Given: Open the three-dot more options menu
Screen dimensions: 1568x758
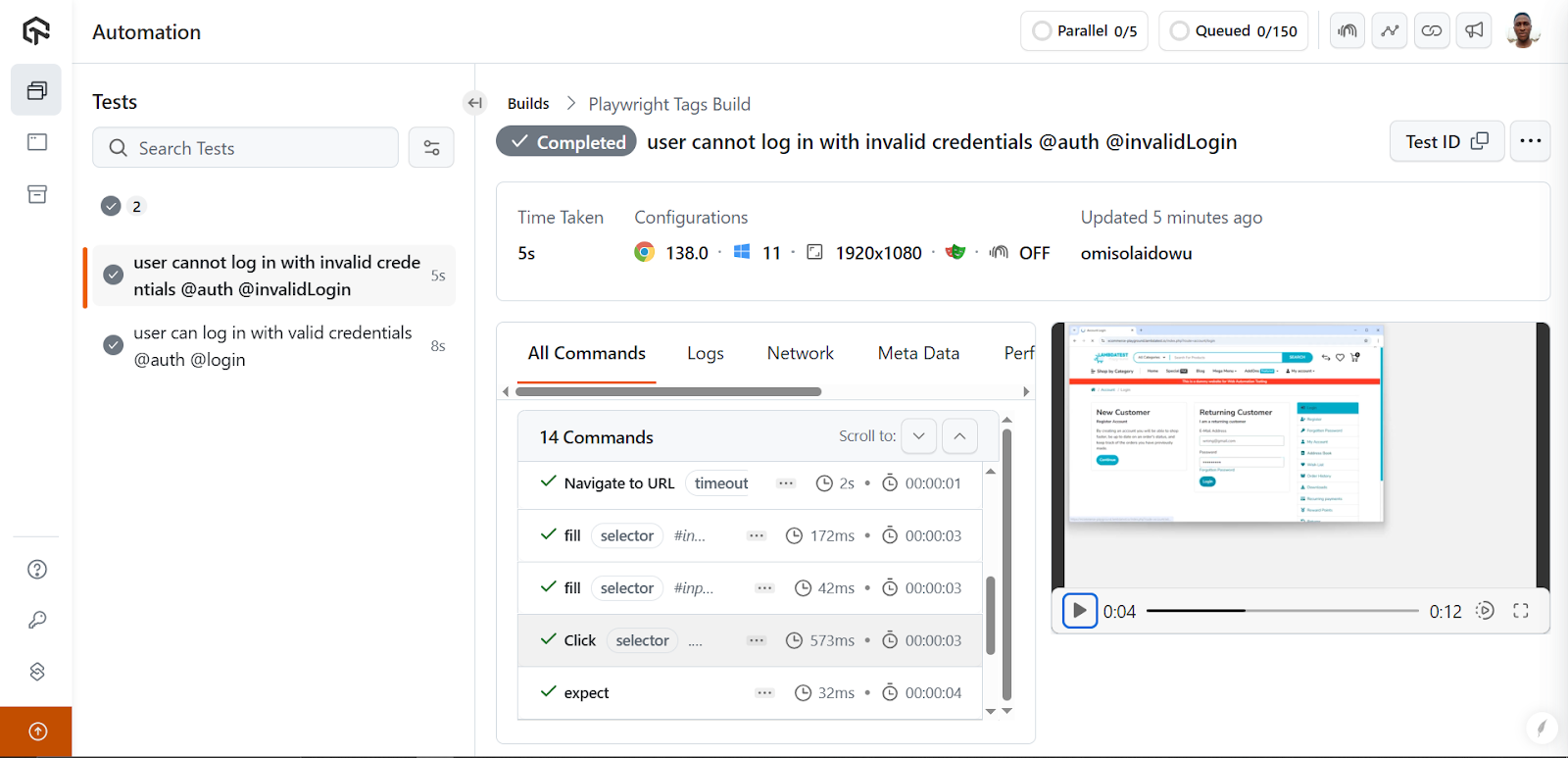Looking at the screenshot, I should tap(1530, 142).
